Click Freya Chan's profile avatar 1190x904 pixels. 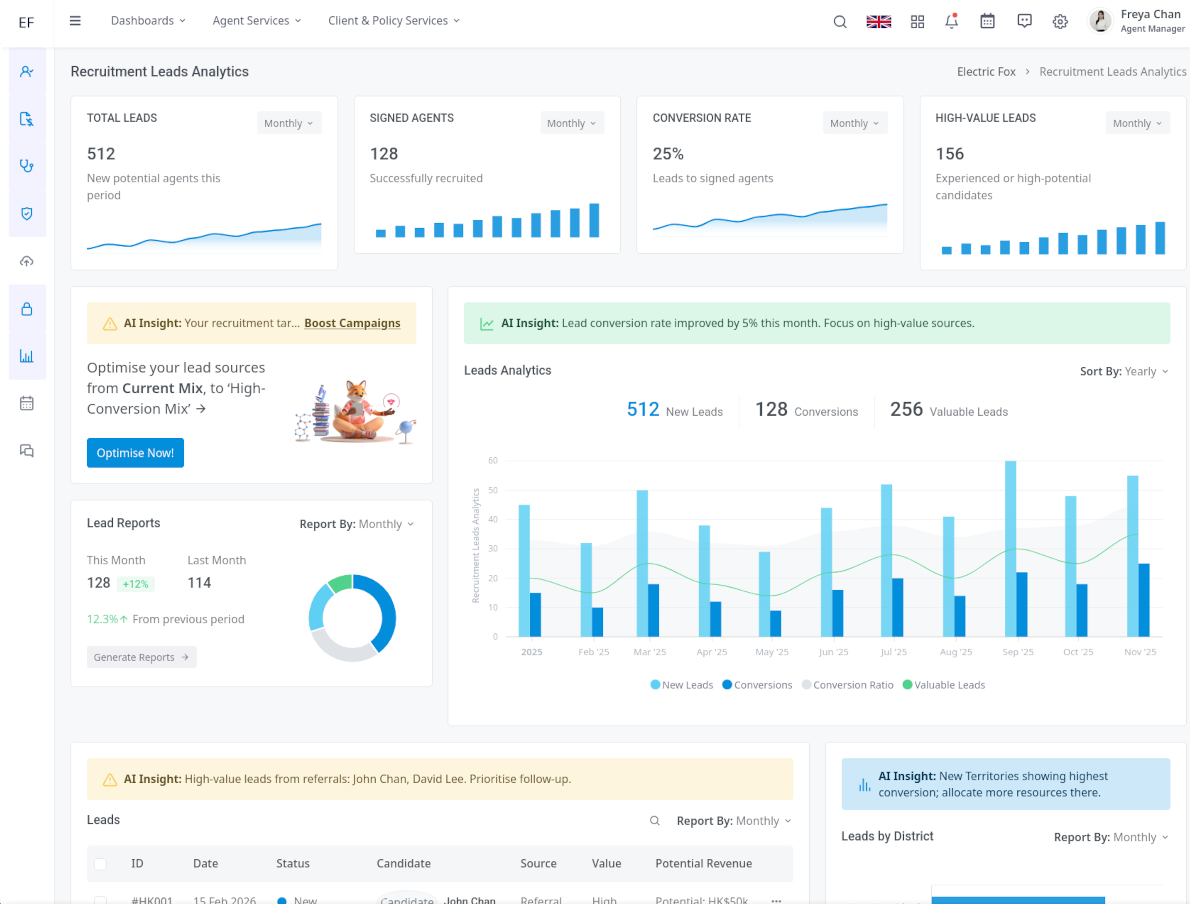[x=1100, y=21]
